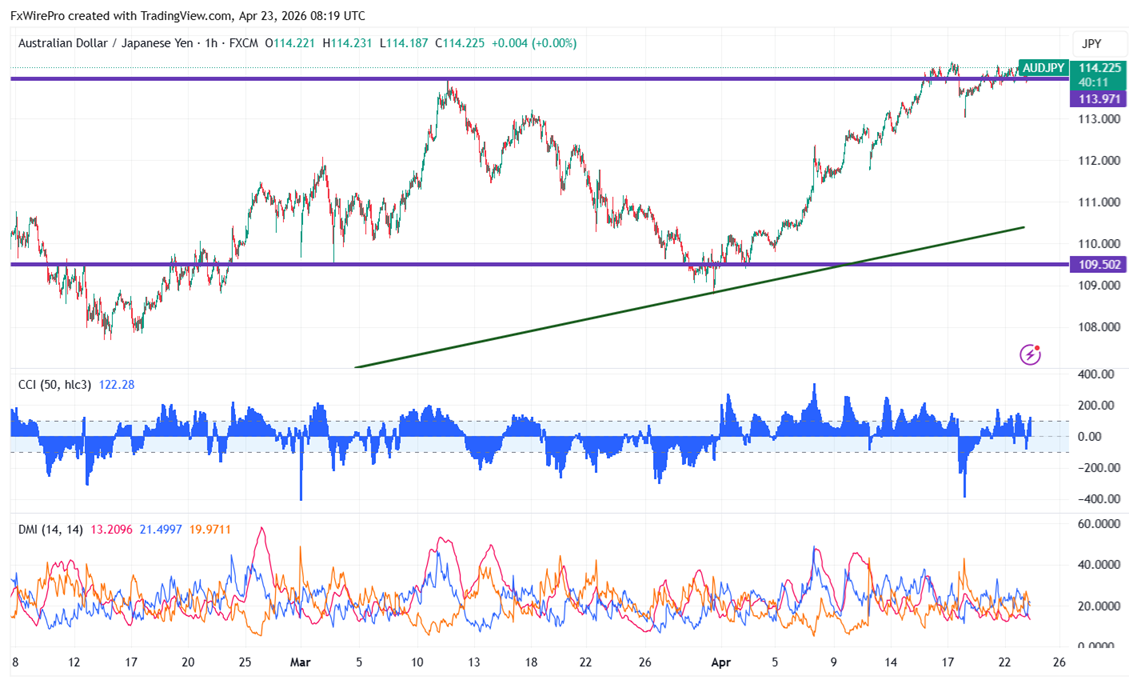Click the DMI red value 13.2096
This screenshot has width=1129, height=678.
[x=112, y=529]
